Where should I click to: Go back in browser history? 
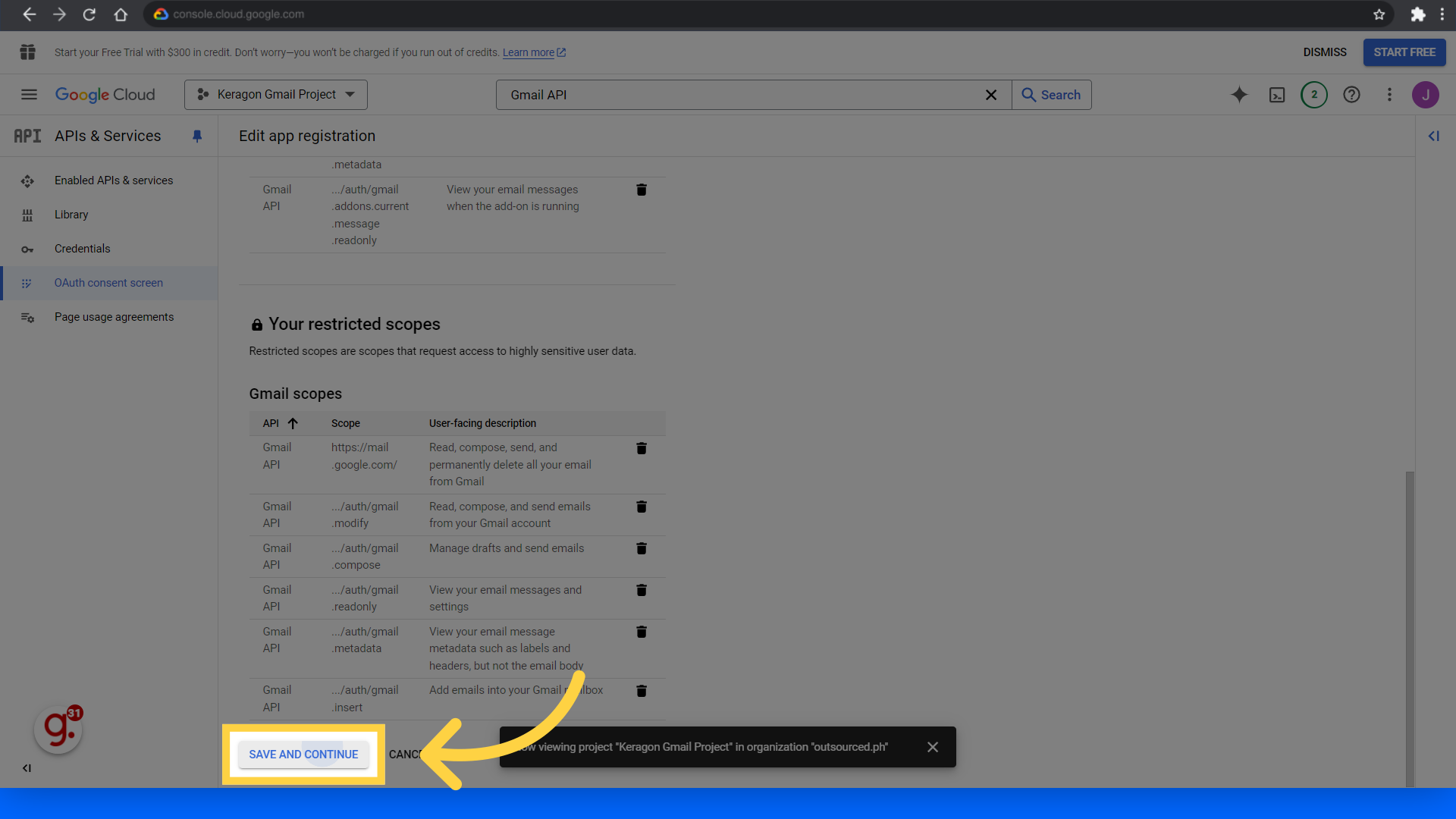point(29,14)
